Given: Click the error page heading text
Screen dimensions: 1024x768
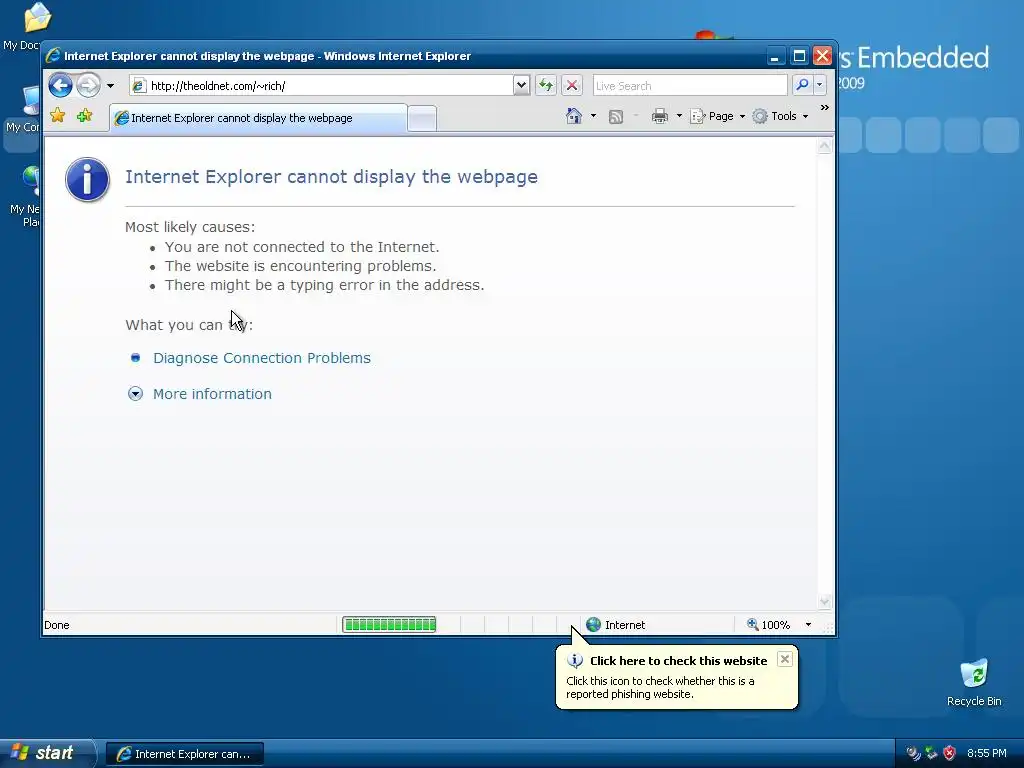Looking at the screenshot, I should click(x=332, y=177).
